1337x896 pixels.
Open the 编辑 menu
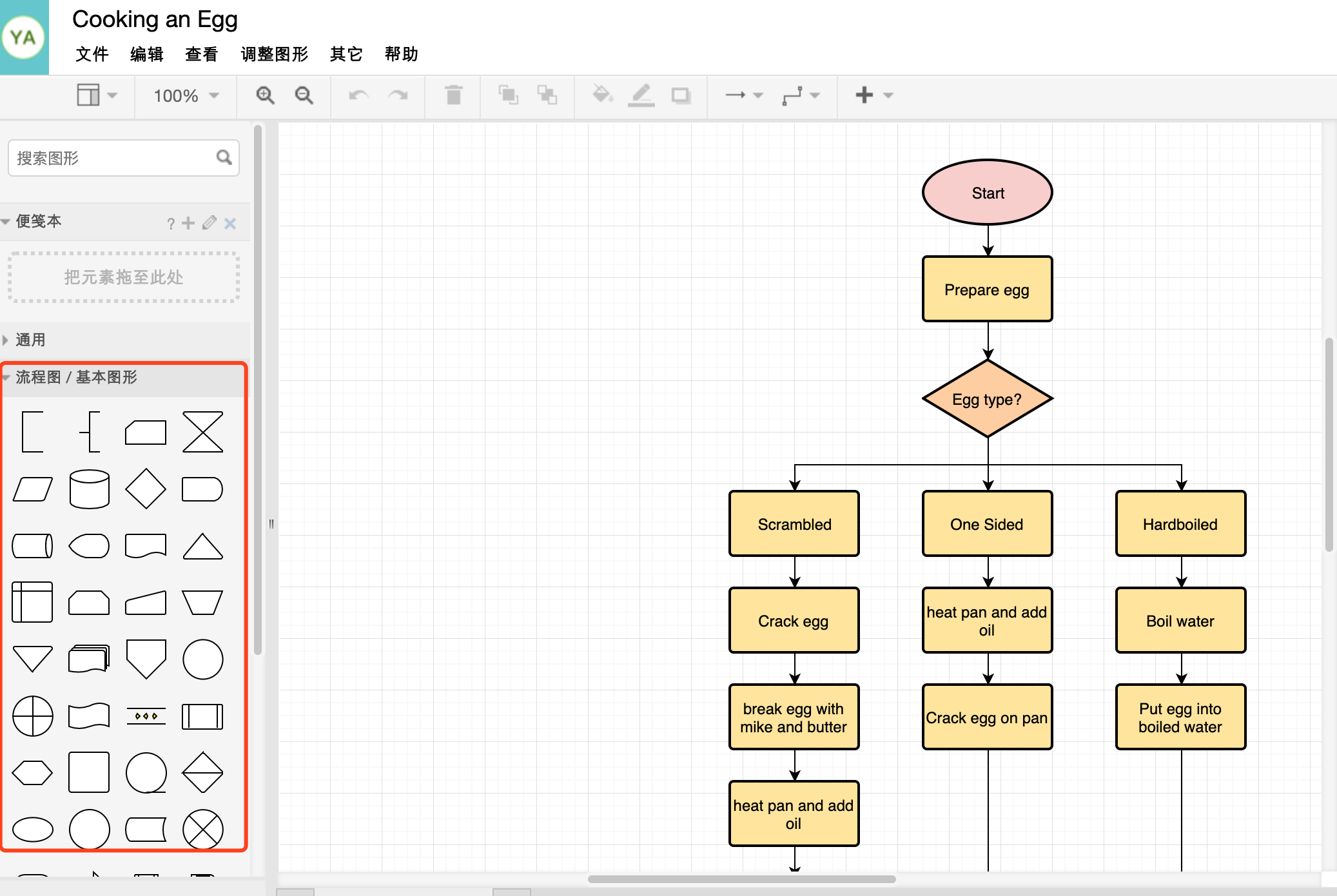146,54
